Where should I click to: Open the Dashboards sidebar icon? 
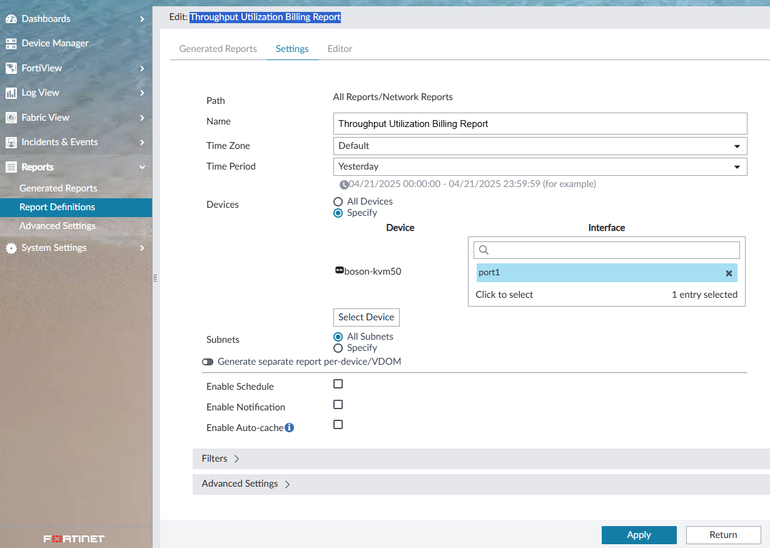coord(11,19)
